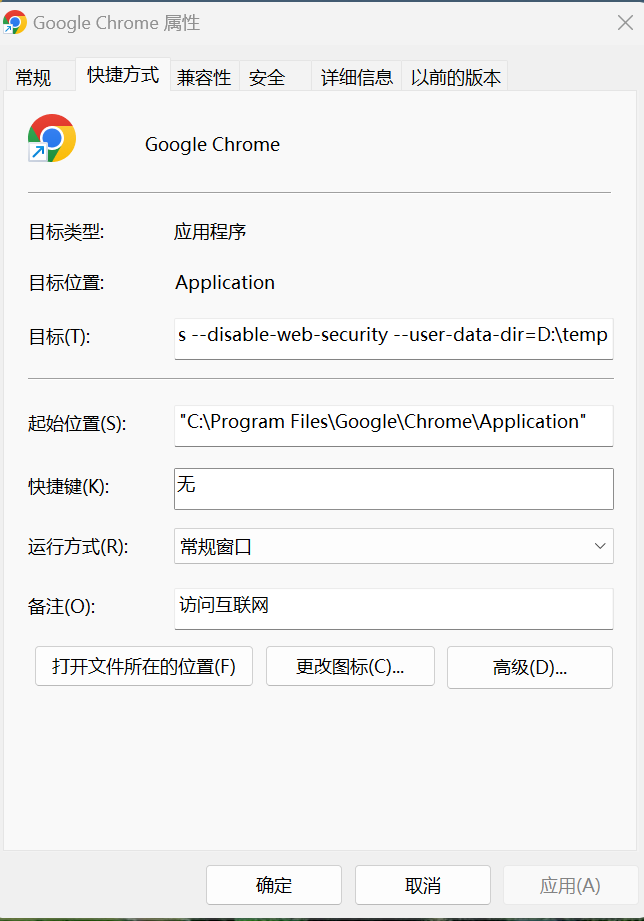Image resolution: width=644 pixels, height=921 pixels.
Task: Click the 更改图标(C)... button
Action: [350, 667]
